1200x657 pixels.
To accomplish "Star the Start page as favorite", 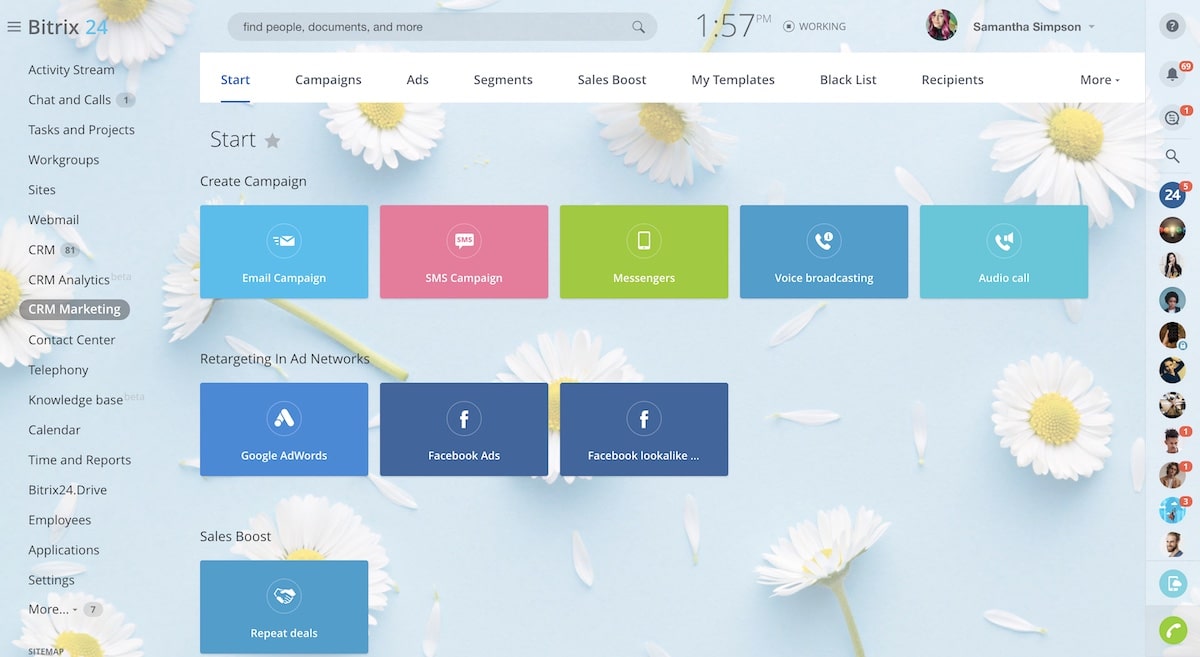I will coord(272,141).
